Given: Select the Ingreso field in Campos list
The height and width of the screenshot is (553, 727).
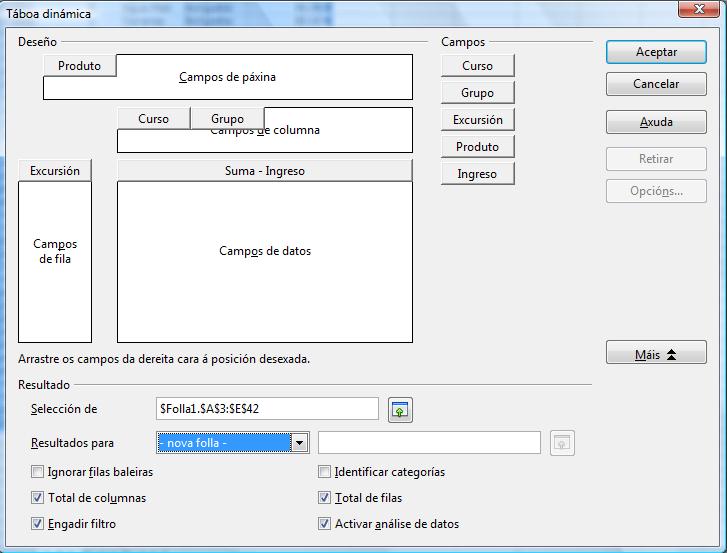Looking at the screenshot, I should (x=477, y=174).
